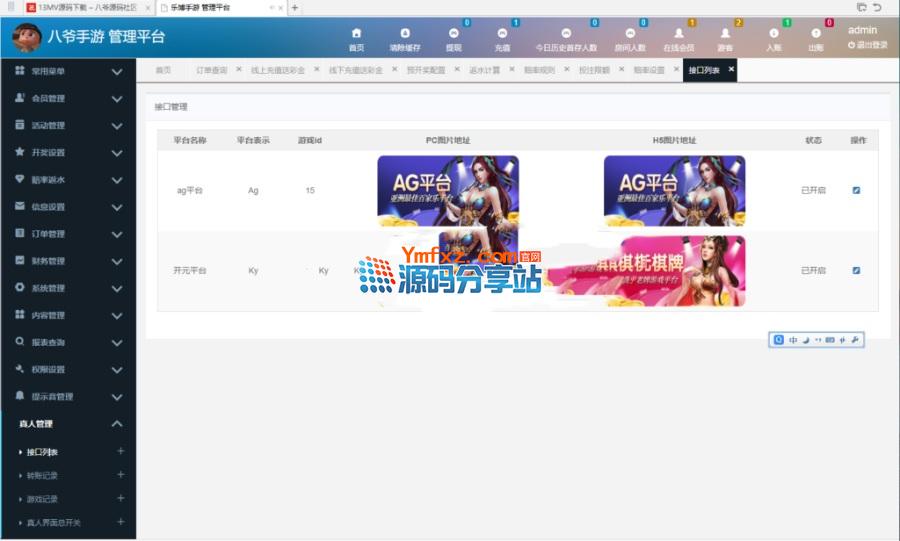Open 真人界面总开关 in the sidebar
Viewport: 900px width, 541px height.
click(x=53, y=522)
